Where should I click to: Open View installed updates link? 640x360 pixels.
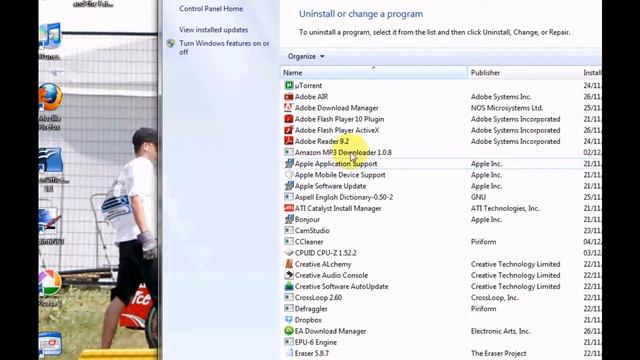point(213,30)
